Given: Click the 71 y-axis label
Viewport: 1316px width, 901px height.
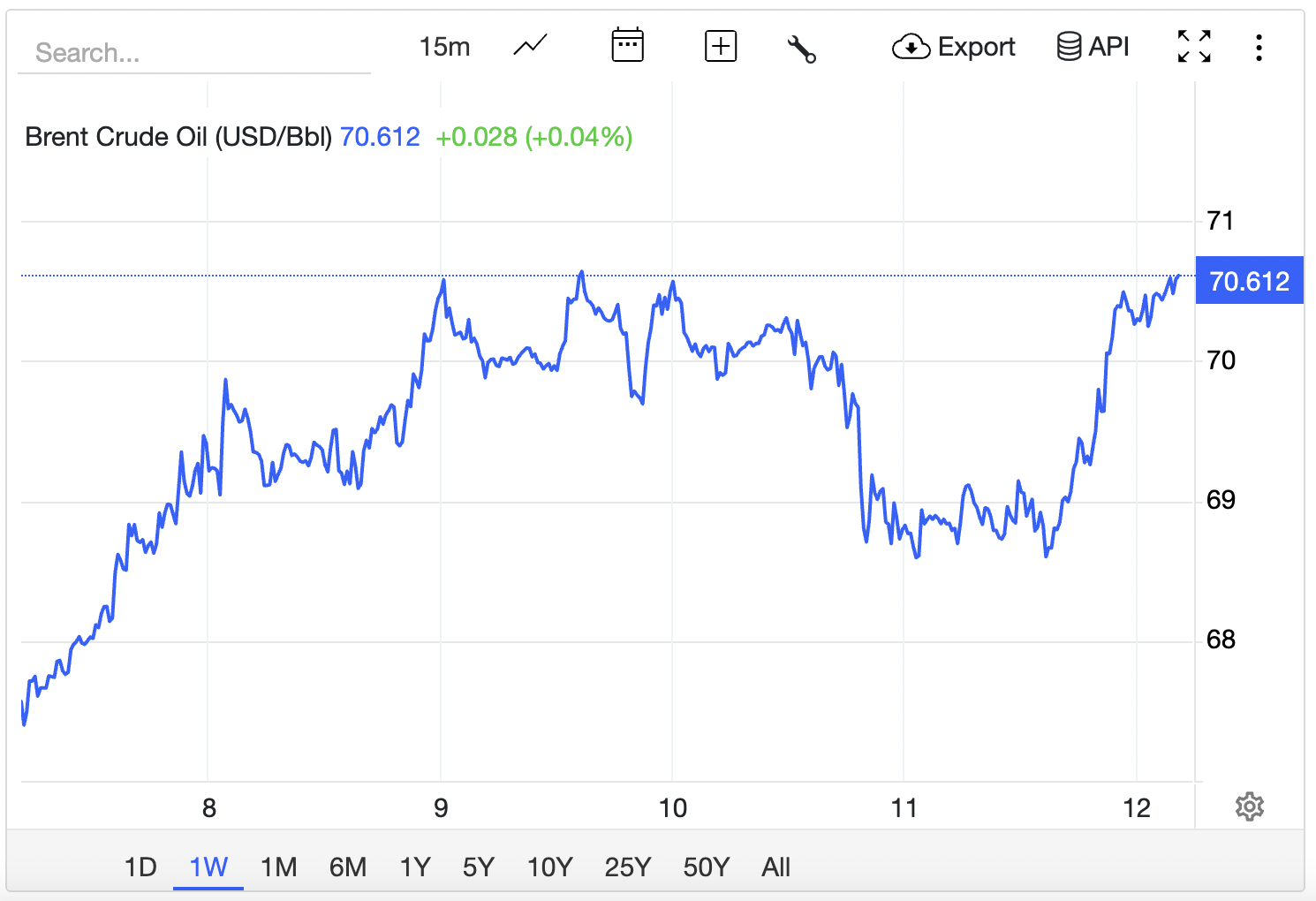Looking at the screenshot, I should tap(1220, 221).
